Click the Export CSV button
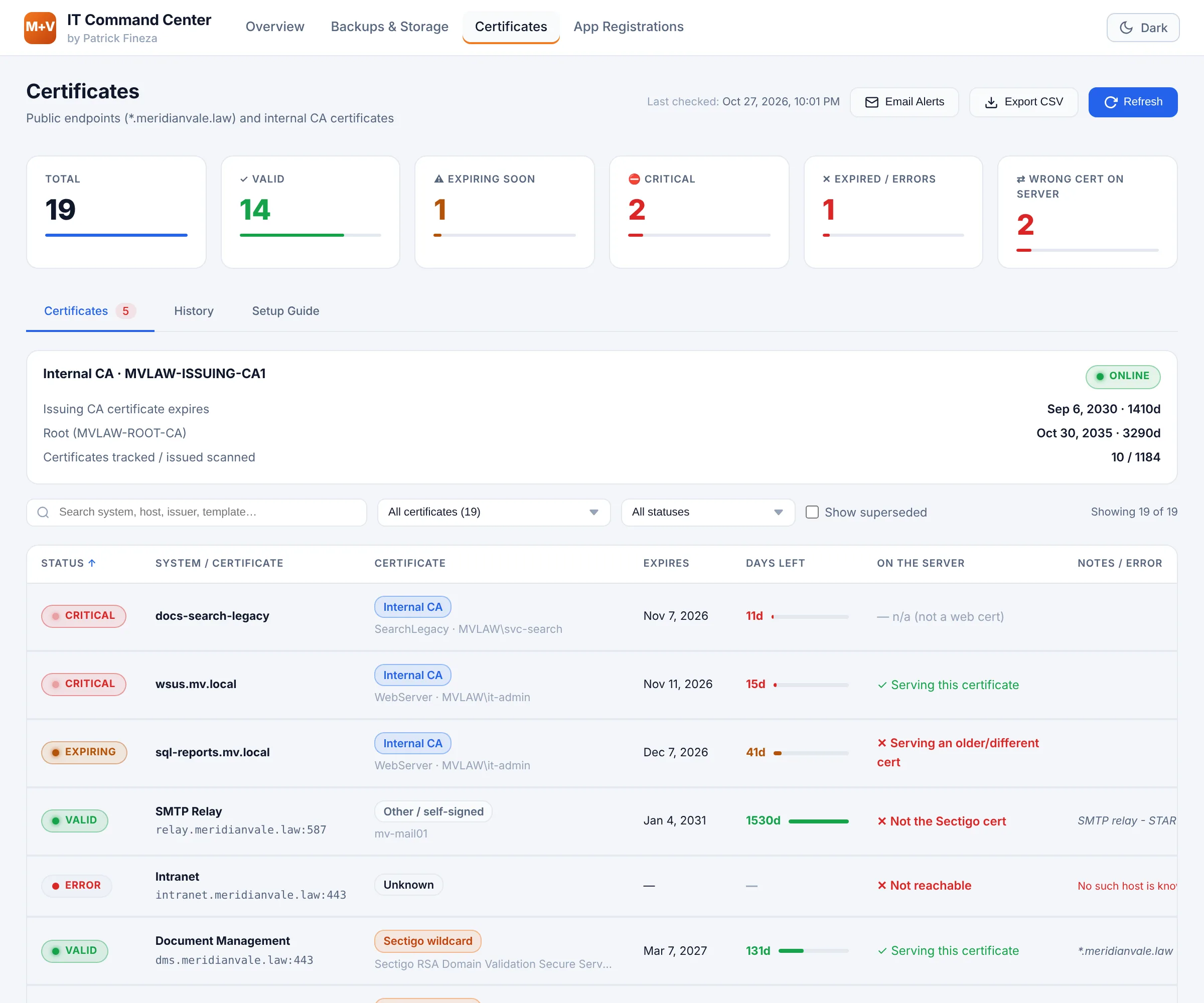Image resolution: width=1204 pixels, height=1003 pixels. point(1023,102)
